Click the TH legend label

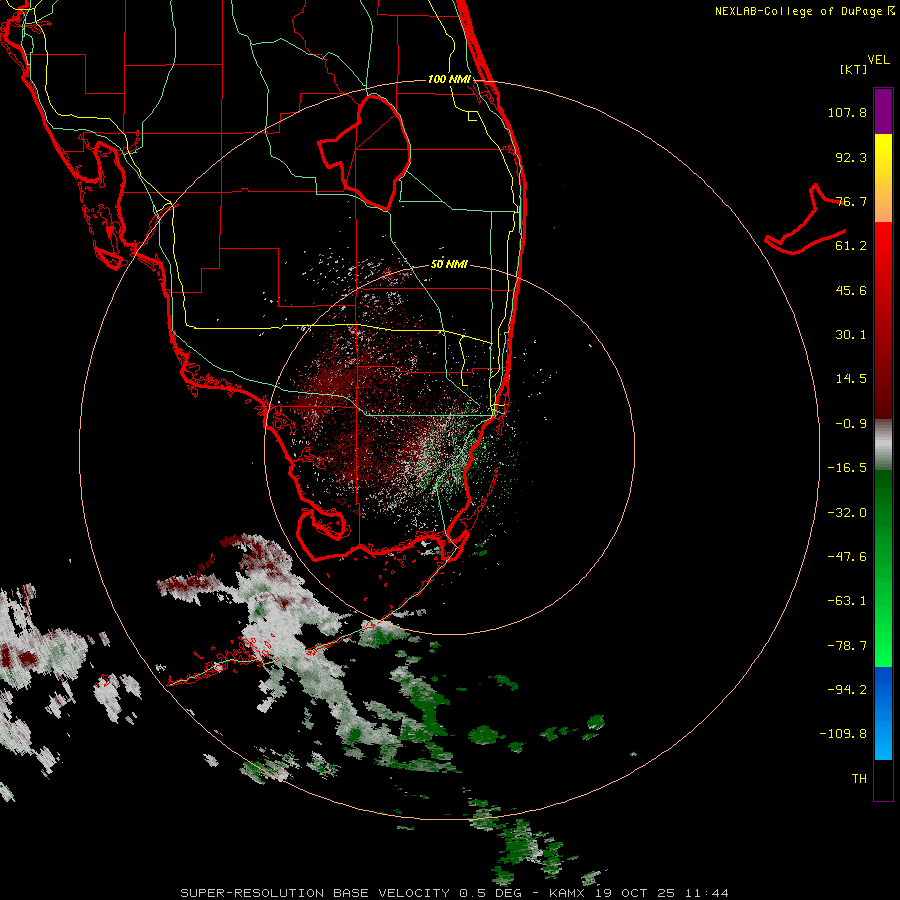pos(859,779)
